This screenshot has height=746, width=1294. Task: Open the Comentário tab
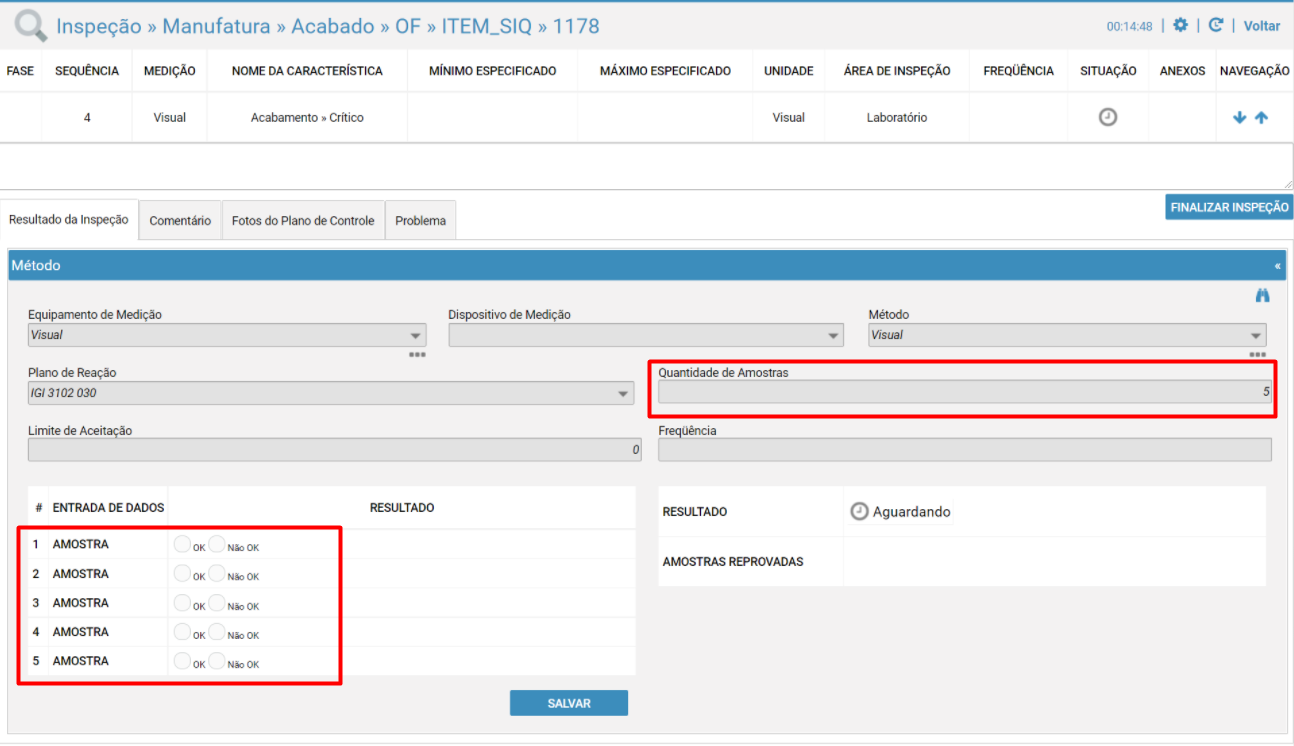[180, 221]
